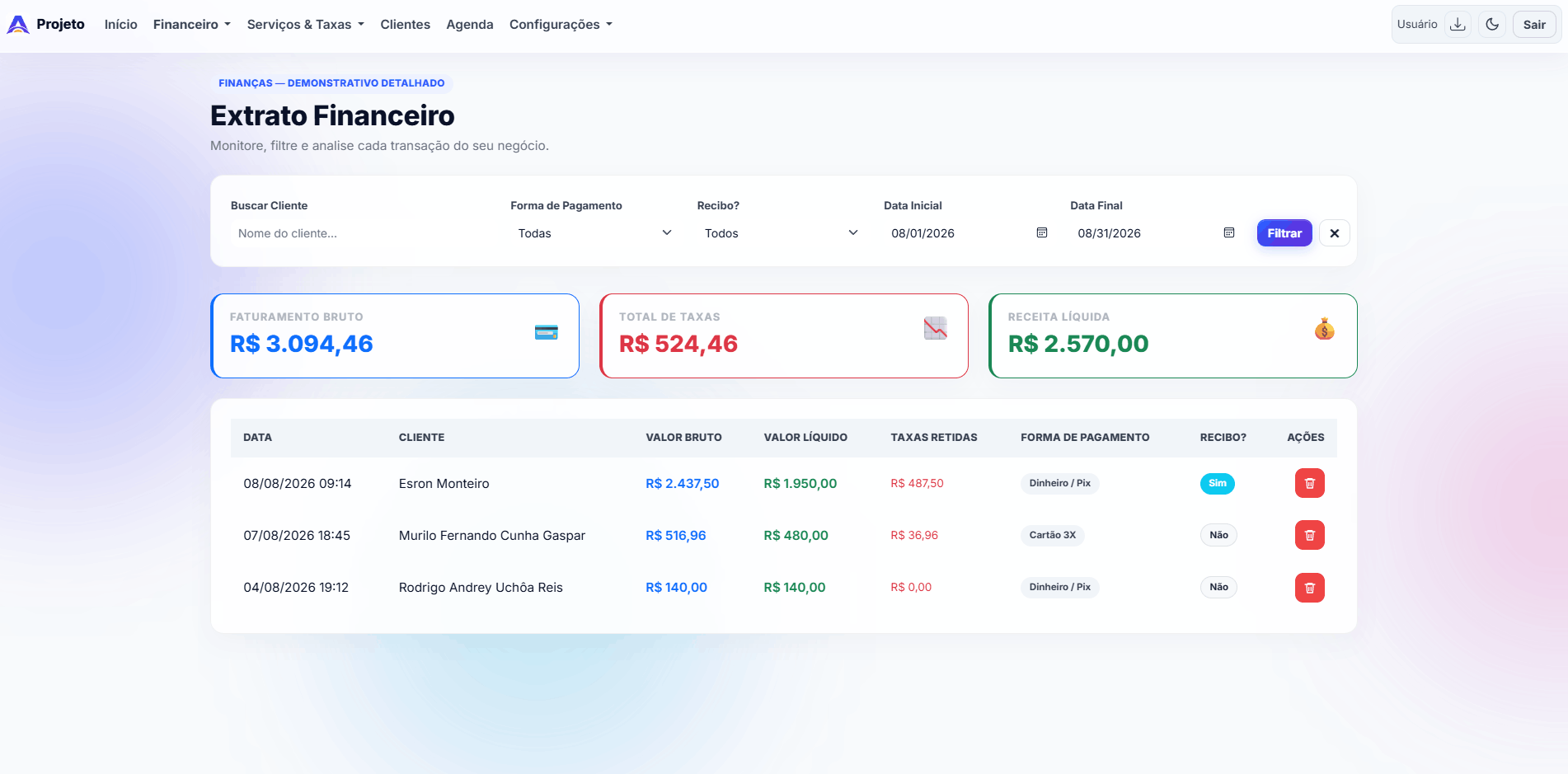
Task: Click the RECIBO? column header
Action: coord(1223,438)
